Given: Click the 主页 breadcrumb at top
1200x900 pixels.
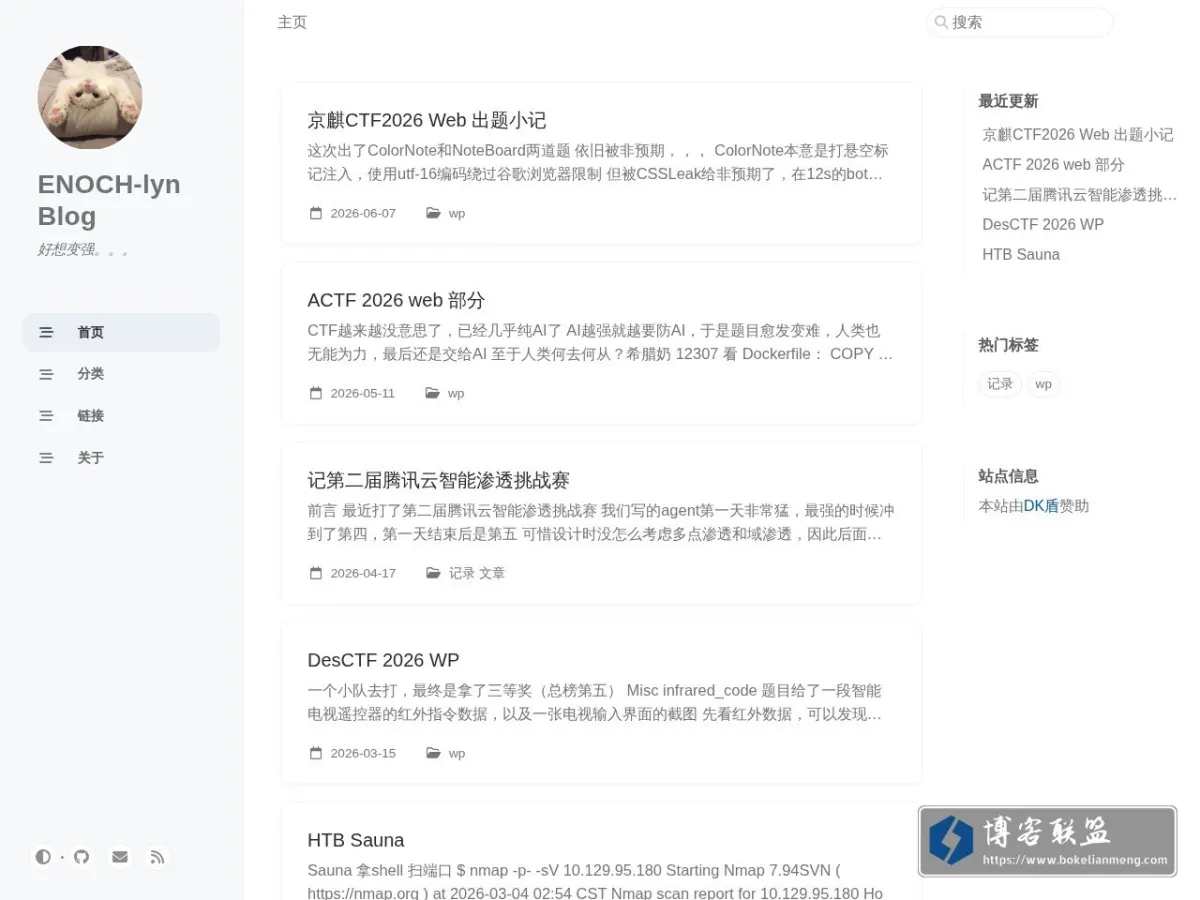Looking at the screenshot, I should point(292,22).
